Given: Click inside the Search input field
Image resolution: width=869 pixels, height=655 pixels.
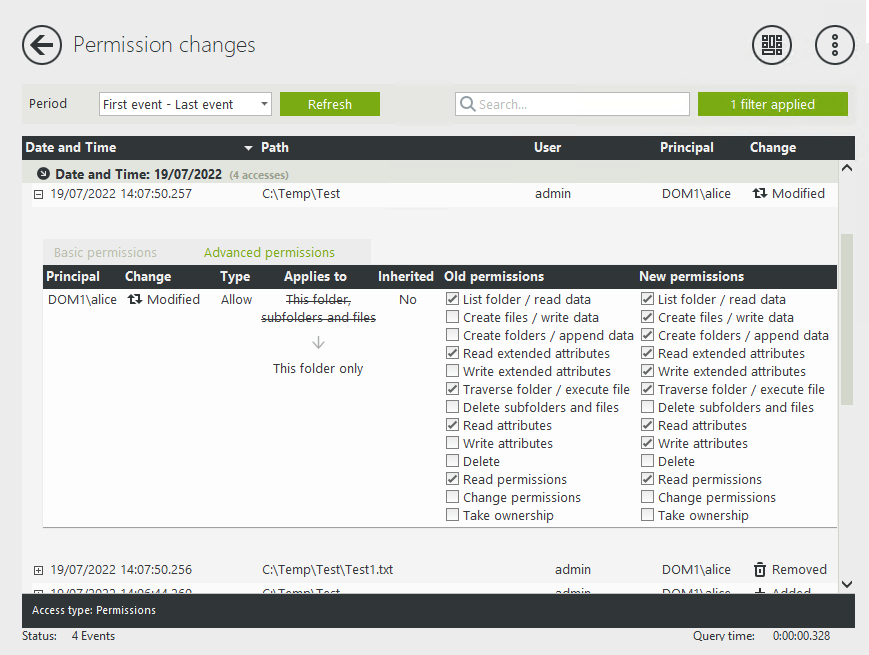Looking at the screenshot, I should tap(580, 104).
